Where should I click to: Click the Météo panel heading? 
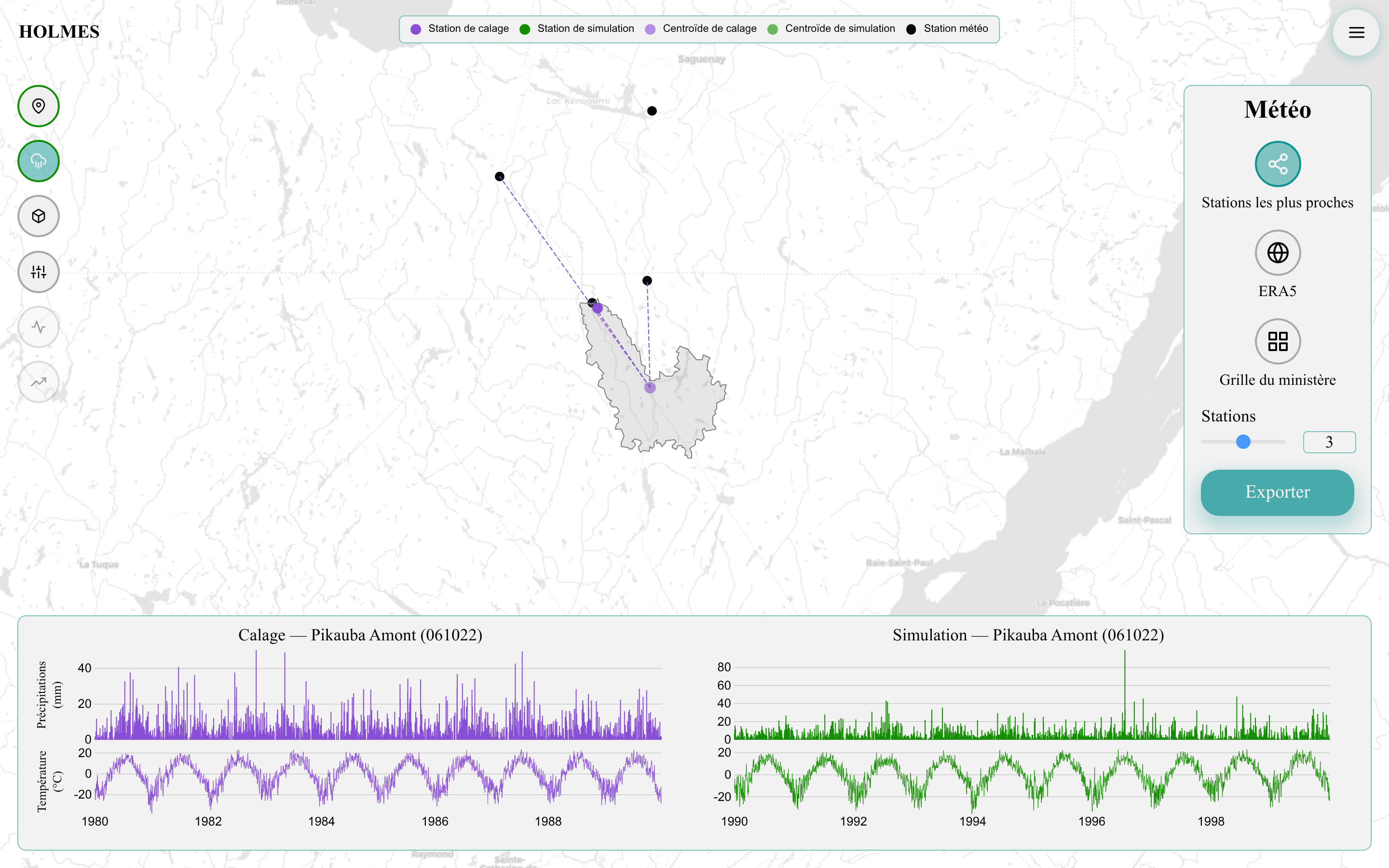coord(1277,109)
